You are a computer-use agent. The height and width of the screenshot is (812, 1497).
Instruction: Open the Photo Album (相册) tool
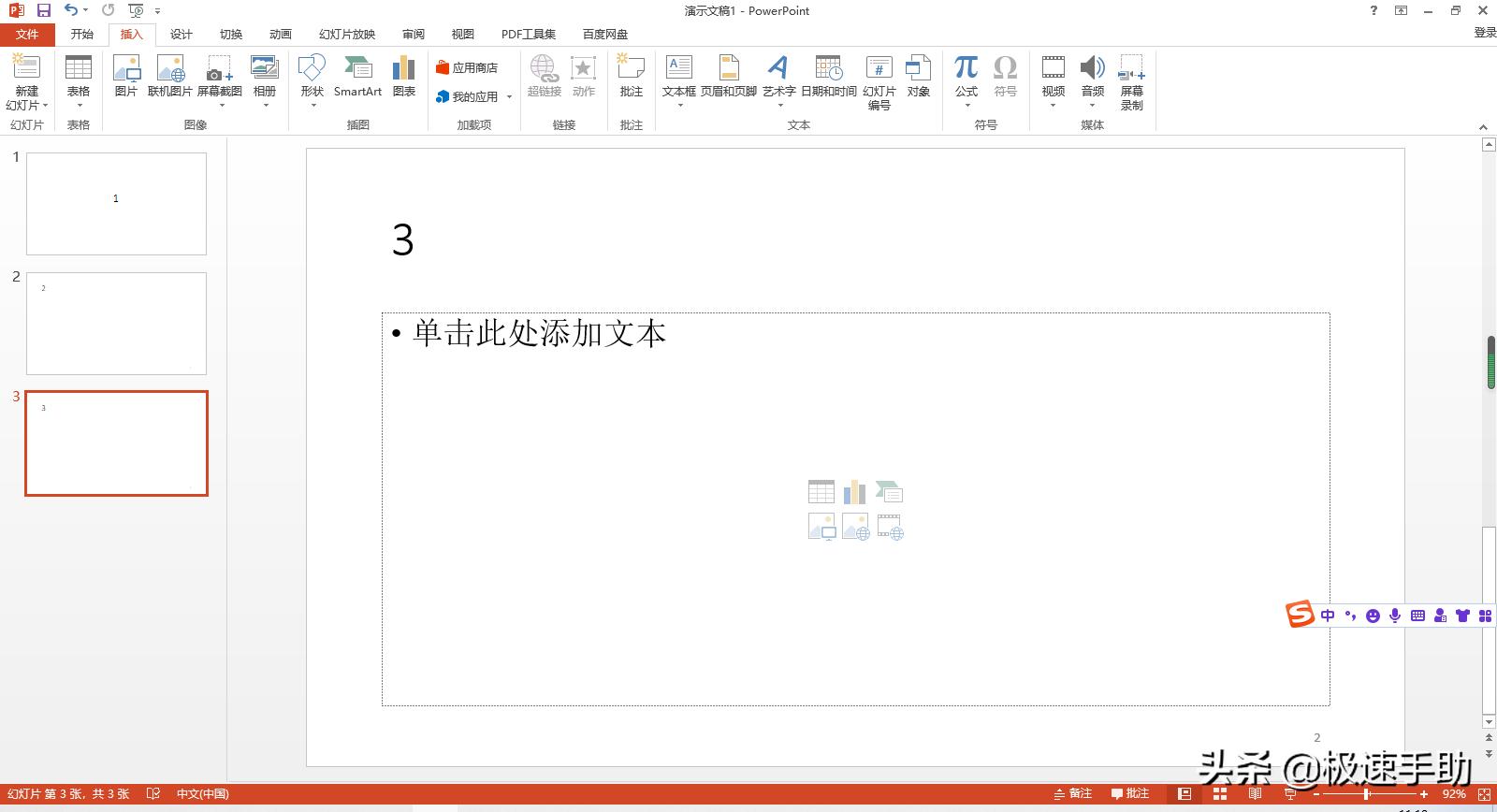pyautogui.click(x=265, y=67)
